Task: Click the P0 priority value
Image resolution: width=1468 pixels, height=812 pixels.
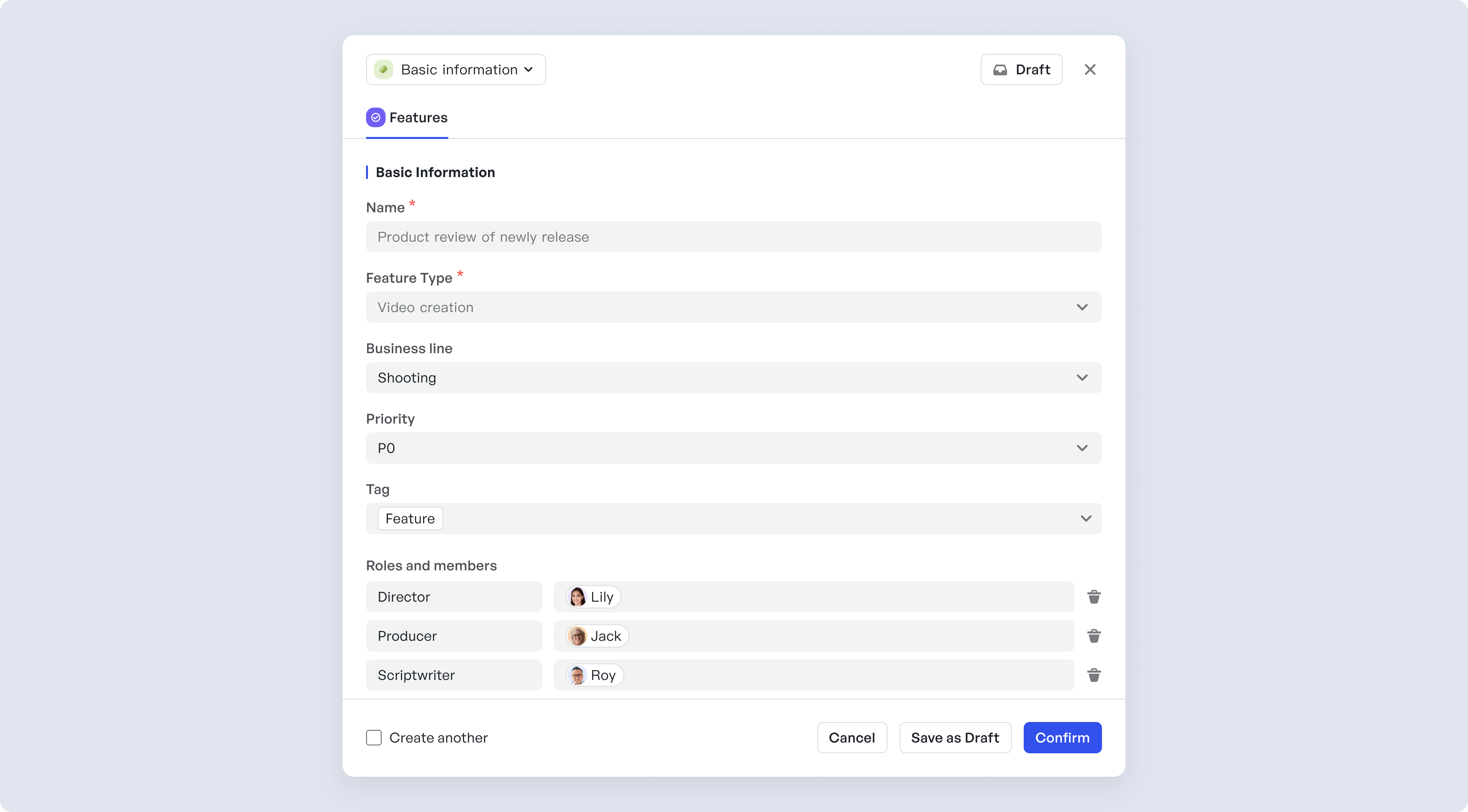Action: pos(386,448)
